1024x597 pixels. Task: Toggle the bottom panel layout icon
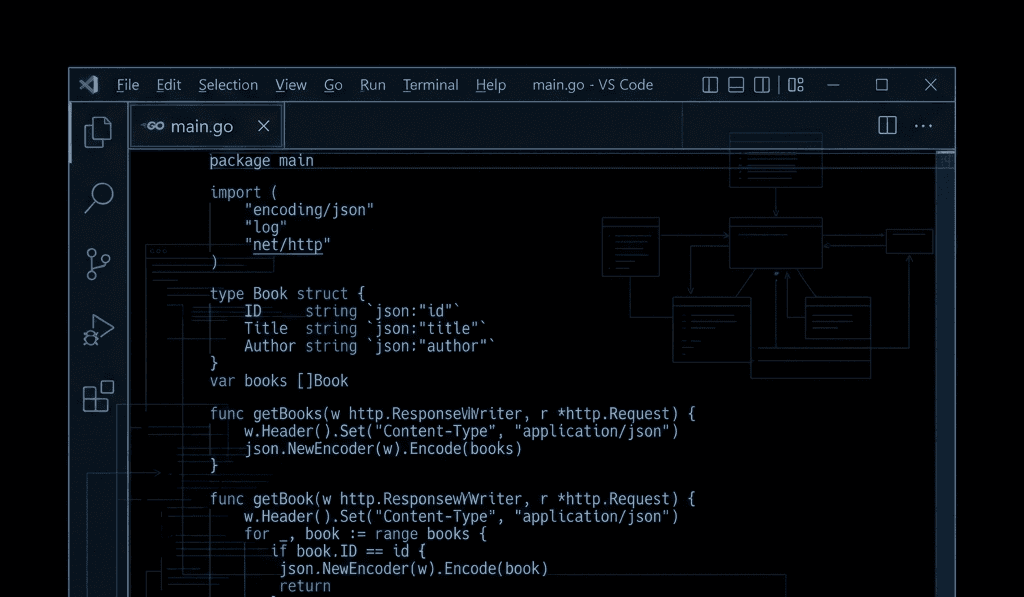(736, 85)
